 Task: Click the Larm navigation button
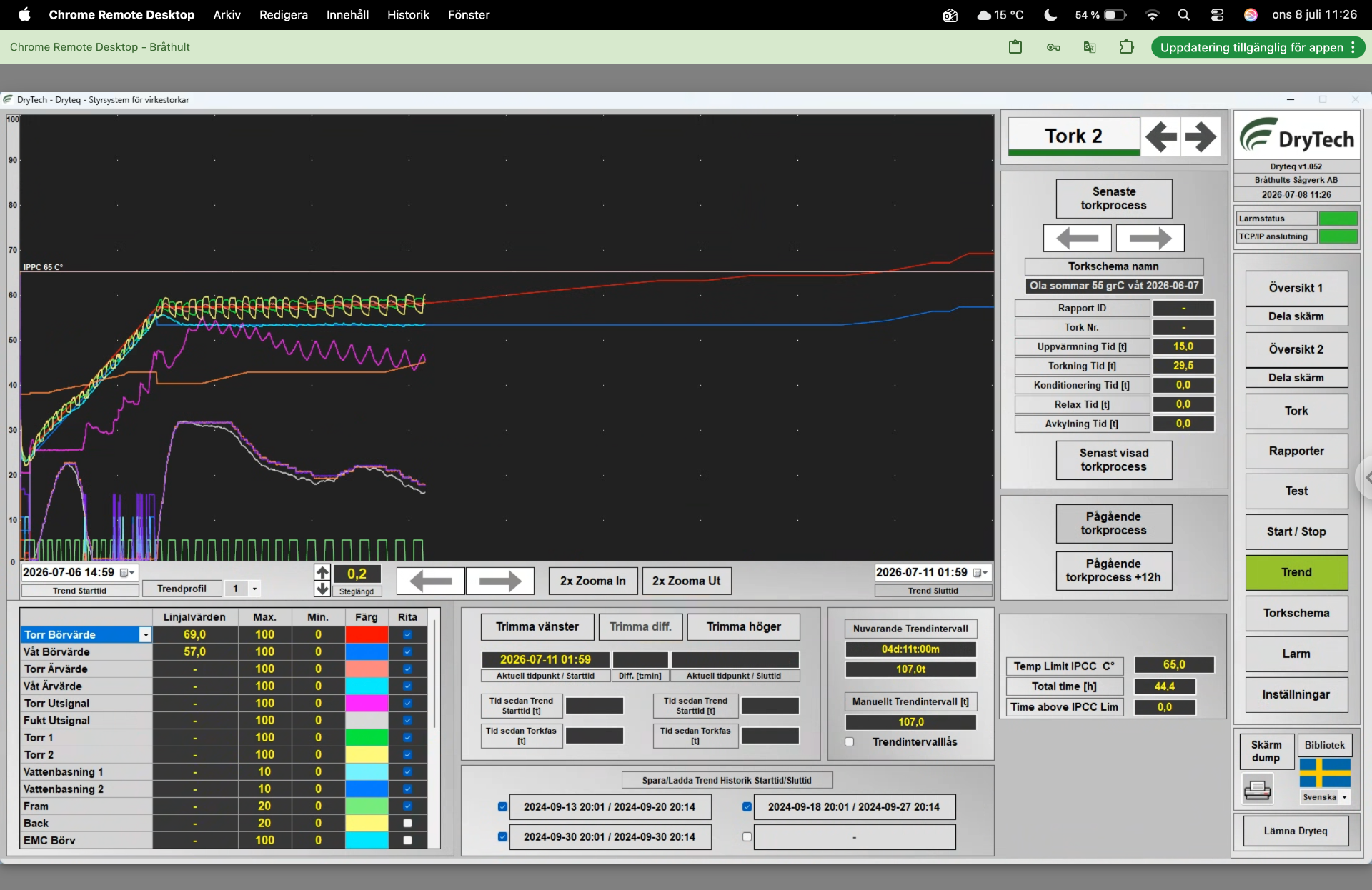tap(1296, 654)
